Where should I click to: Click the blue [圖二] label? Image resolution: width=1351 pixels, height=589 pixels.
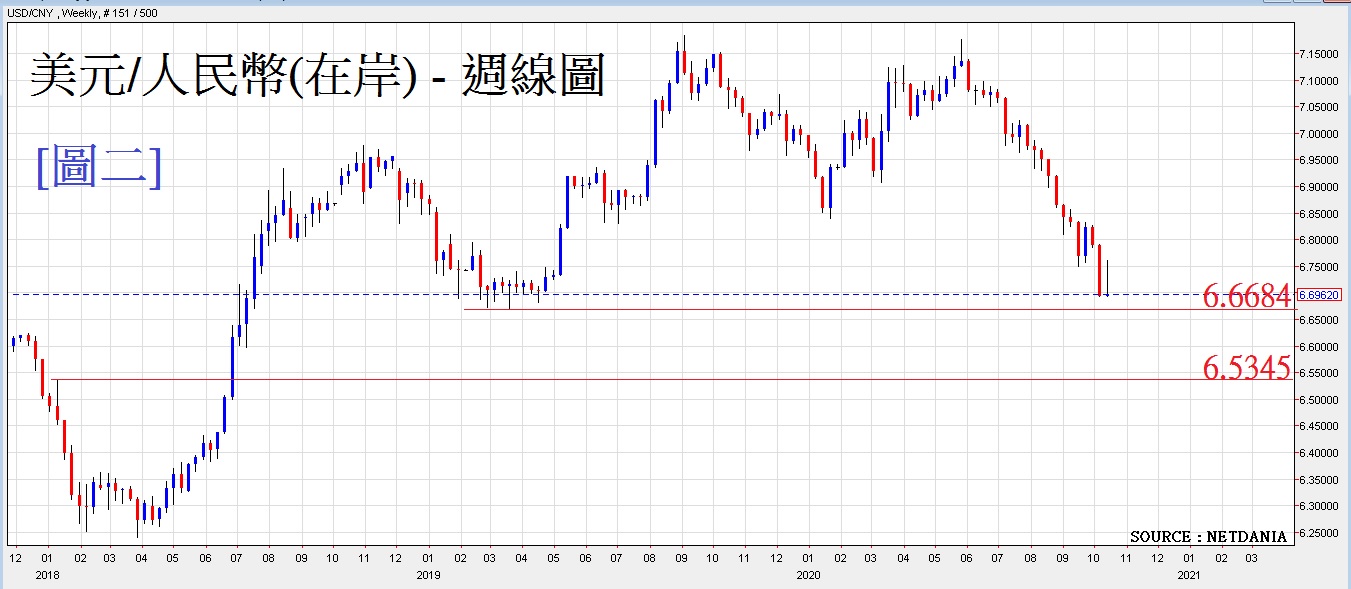click(x=98, y=166)
